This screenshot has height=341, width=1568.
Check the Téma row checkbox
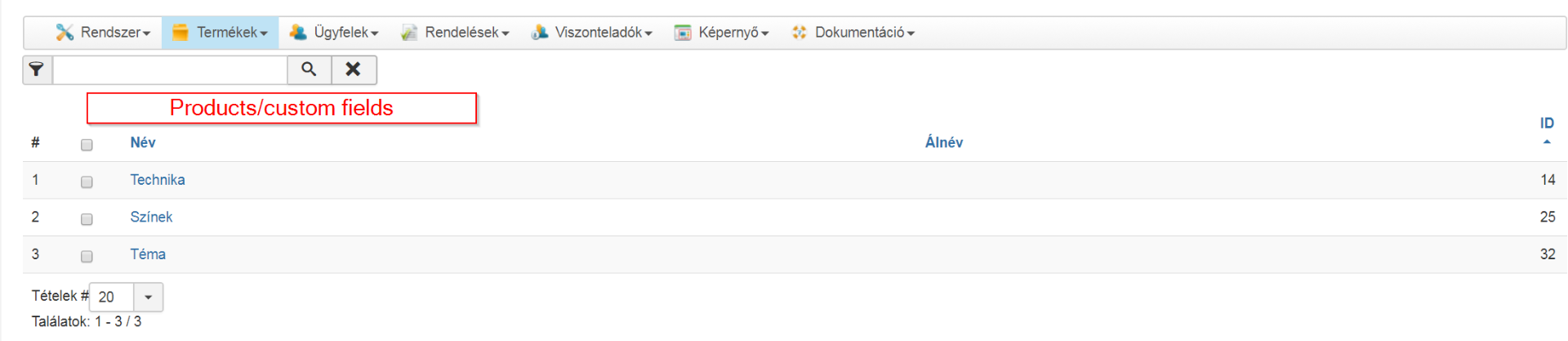[87, 256]
